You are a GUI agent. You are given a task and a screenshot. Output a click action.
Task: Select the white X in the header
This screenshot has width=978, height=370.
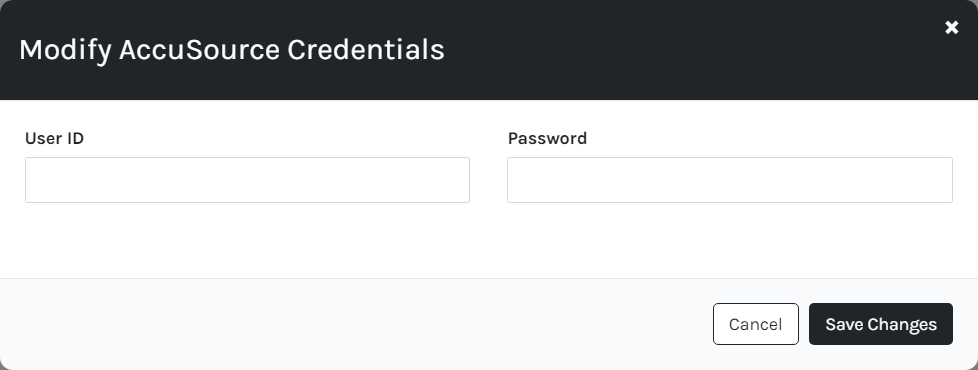(x=951, y=27)
